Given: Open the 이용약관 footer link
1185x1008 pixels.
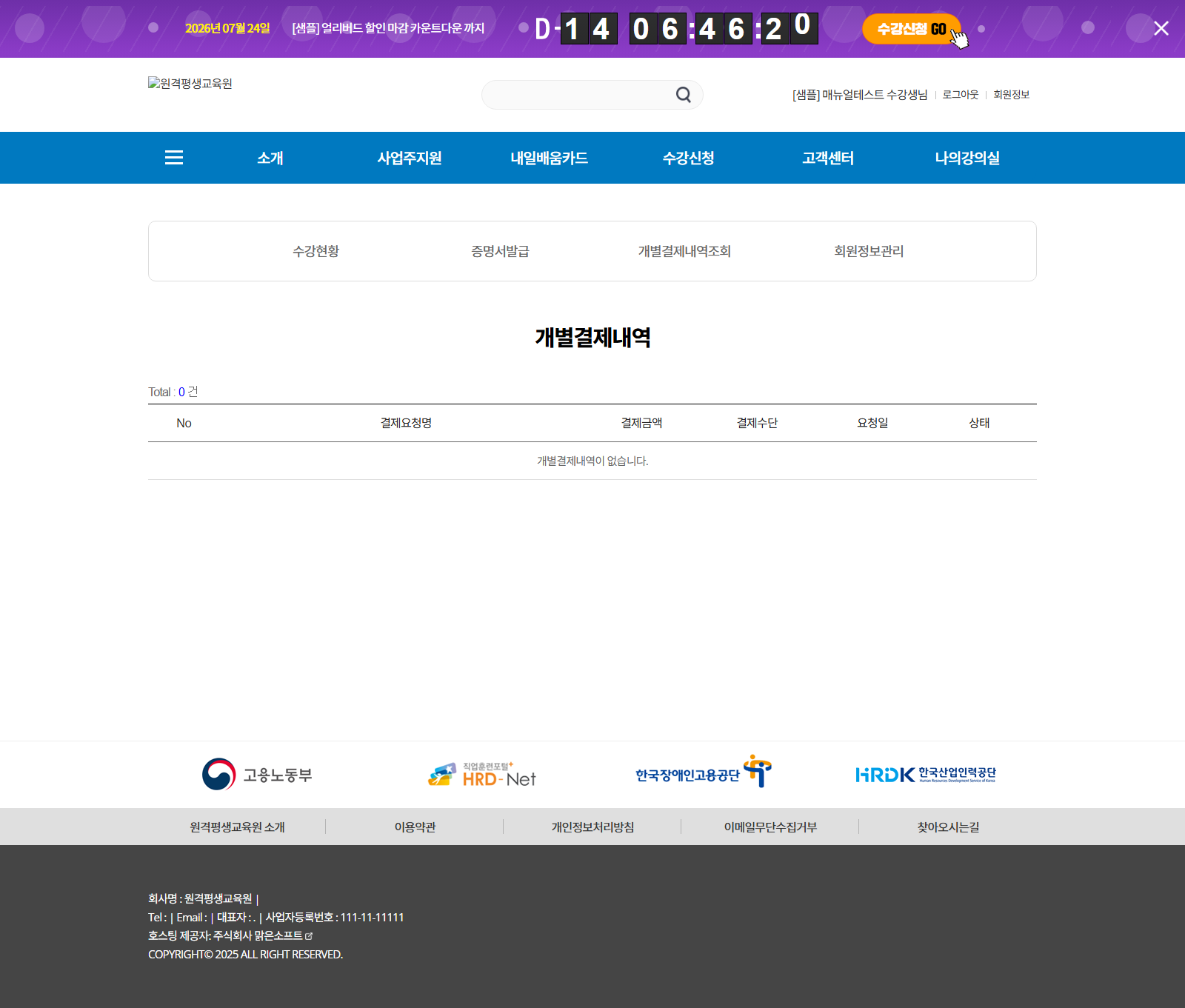Looking at the screenshot, I should point(415,827).
